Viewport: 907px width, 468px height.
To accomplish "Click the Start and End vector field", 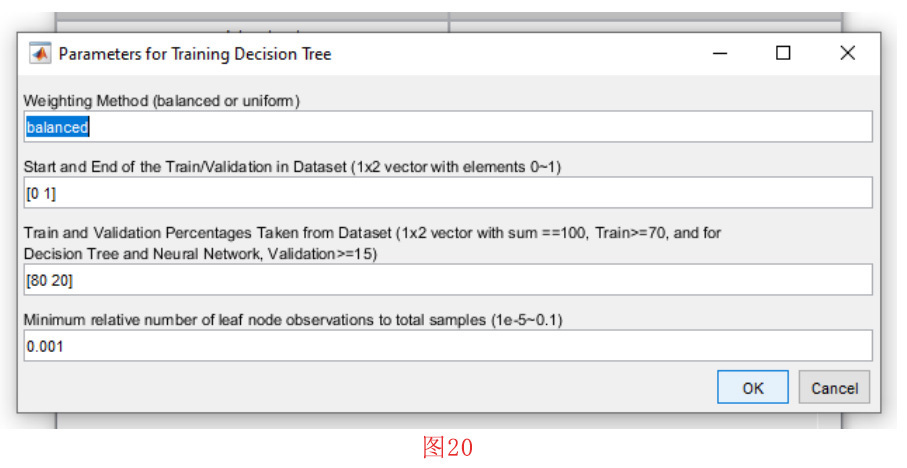I will tap(448, 192).
